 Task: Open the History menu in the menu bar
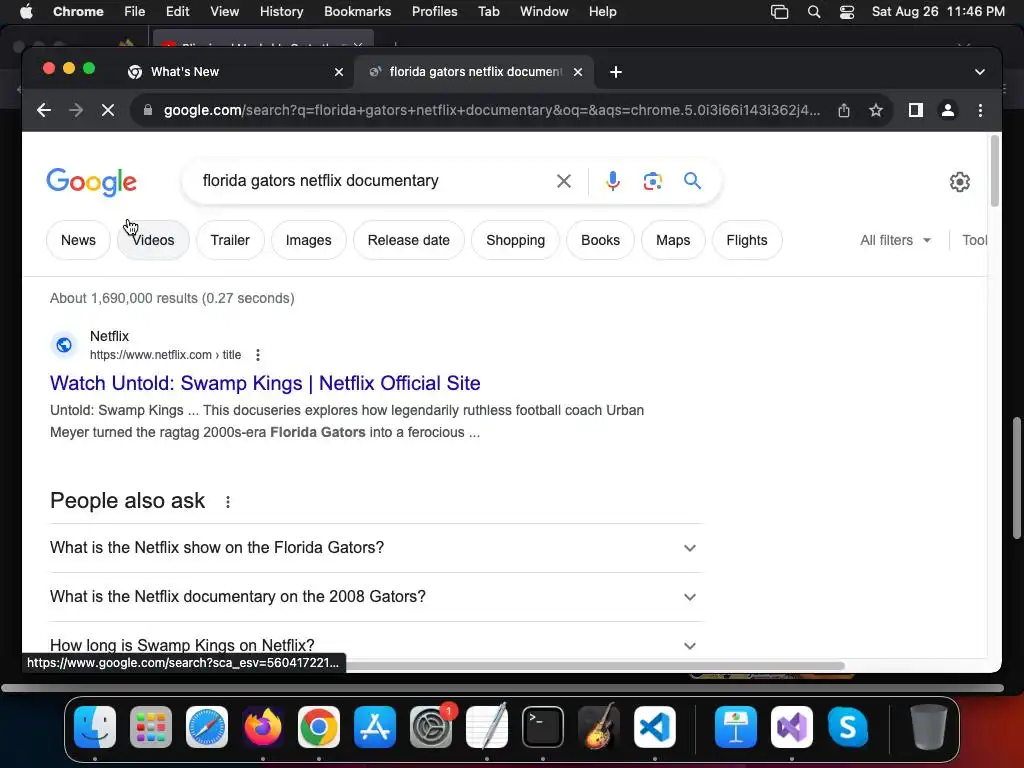tap(281, 12)
